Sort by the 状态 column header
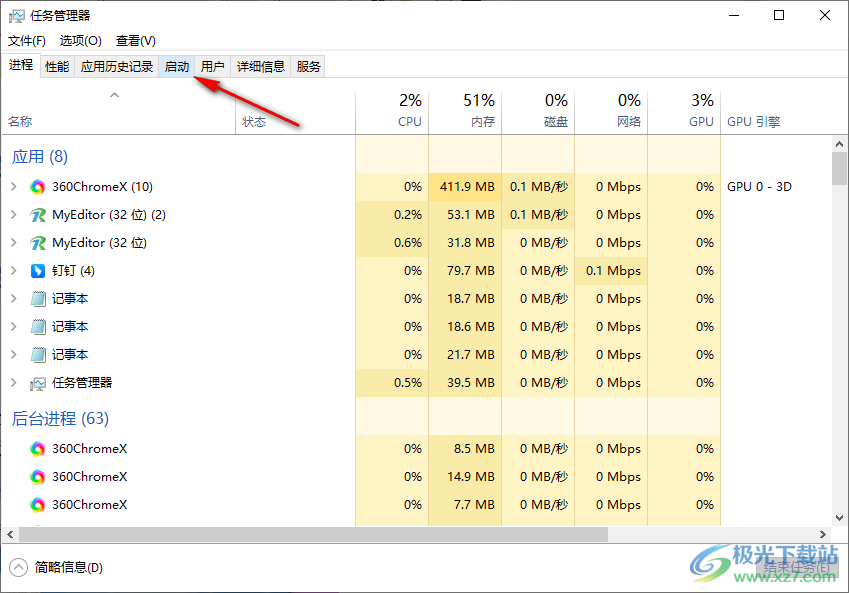 [x=295, y=112]
